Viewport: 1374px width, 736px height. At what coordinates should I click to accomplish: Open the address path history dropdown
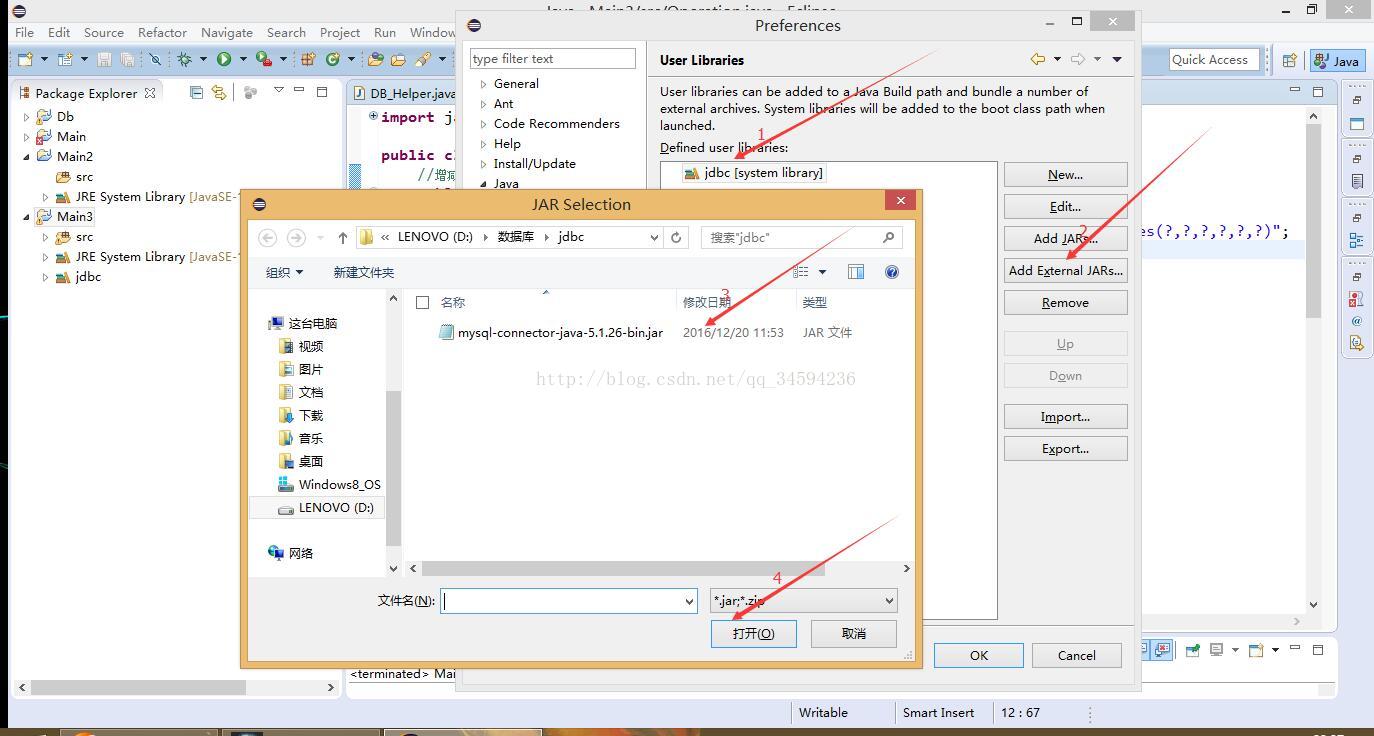click(654, 237)
